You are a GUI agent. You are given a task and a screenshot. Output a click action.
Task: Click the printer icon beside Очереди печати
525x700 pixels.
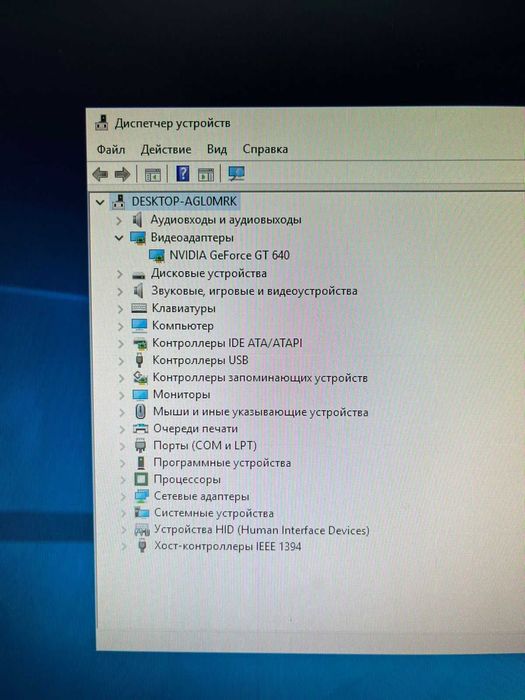coord(141,429)
